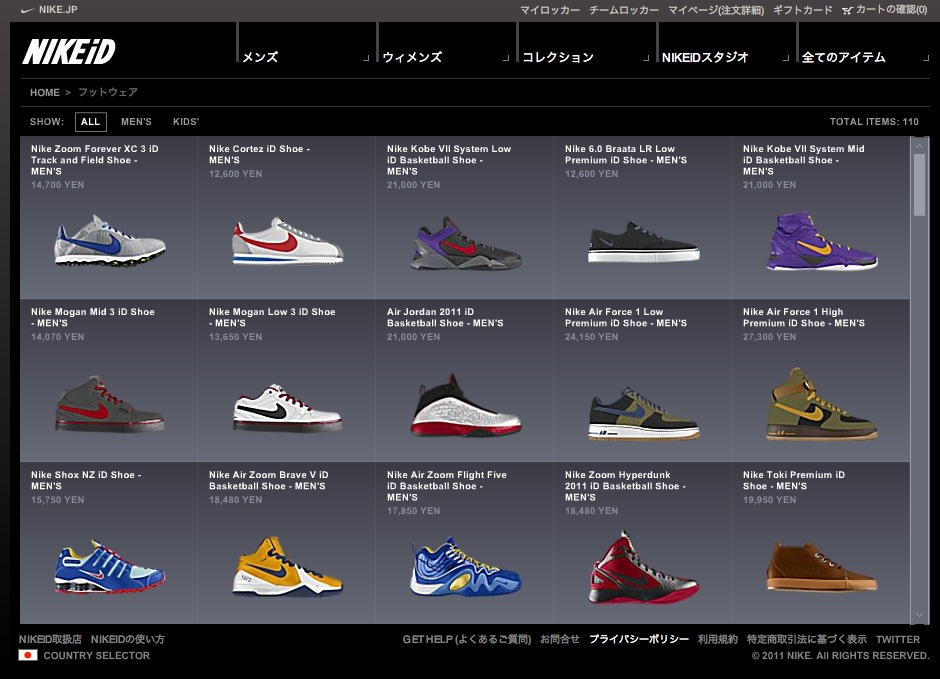The height and width of the screenshot is (679, 940).
Task: Click the 27,300 YEN price
Action: [x=769, y=337]
